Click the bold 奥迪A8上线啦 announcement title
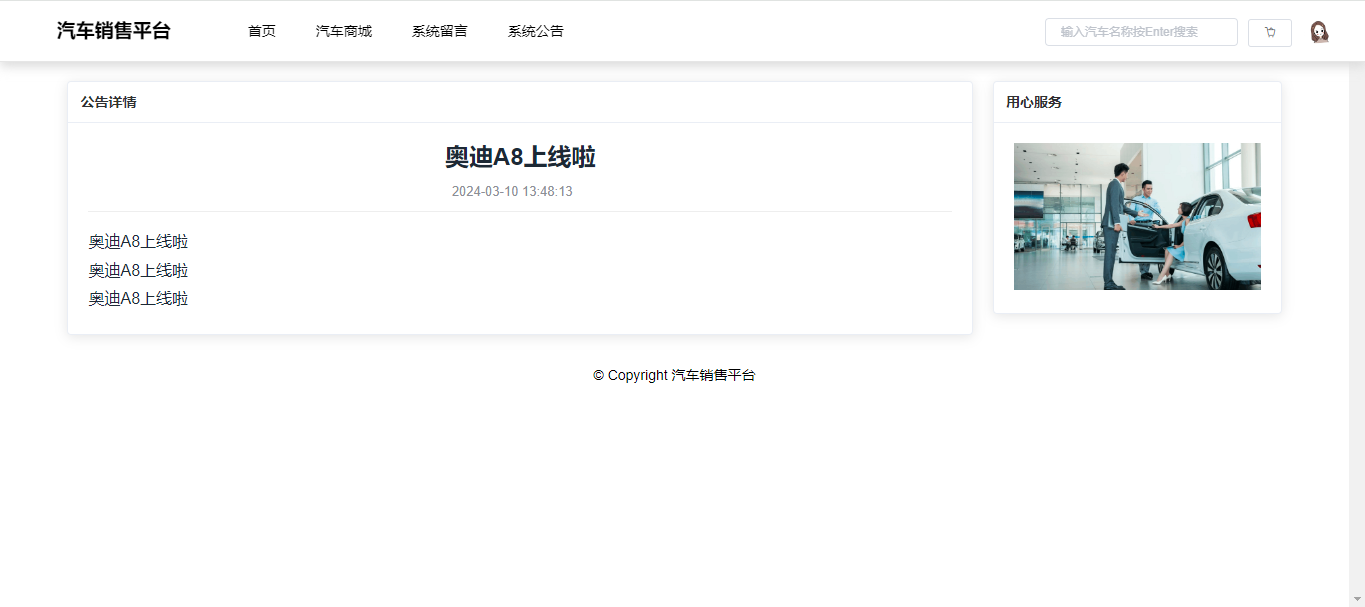 [x=520, y=157]
